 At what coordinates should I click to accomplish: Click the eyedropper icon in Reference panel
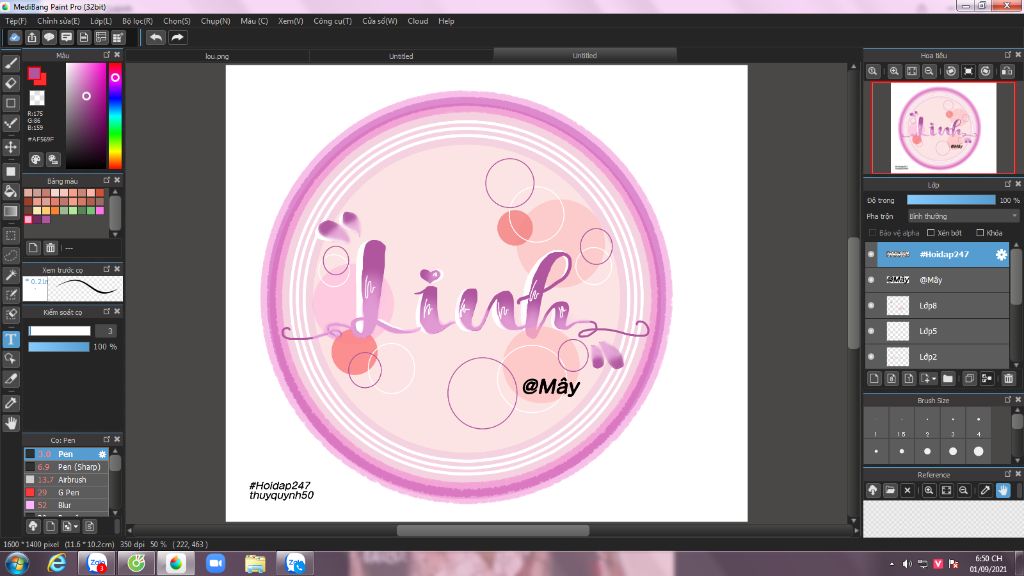(985, 490)
